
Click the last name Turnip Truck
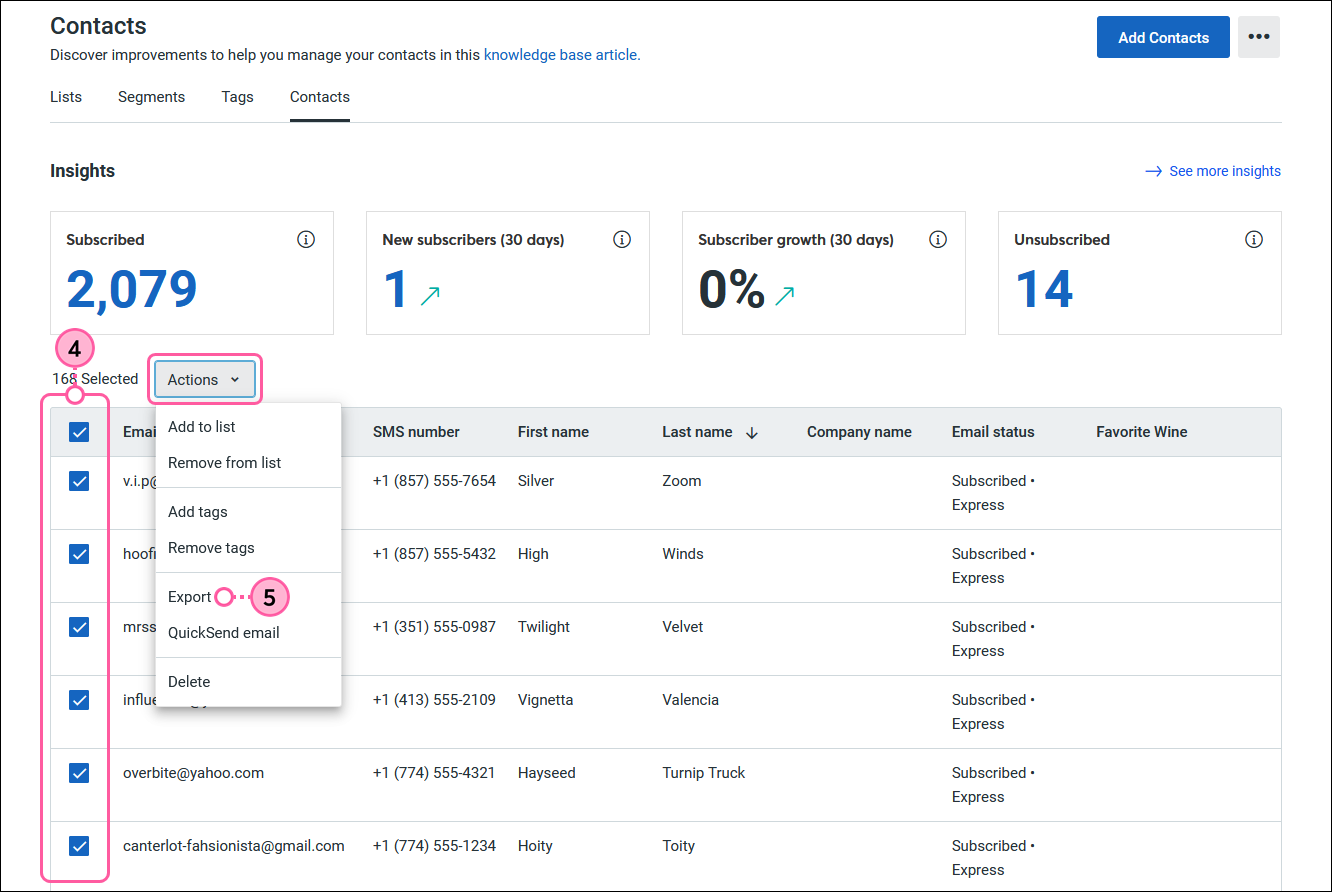pyautogui.click(x=704, y=773)
